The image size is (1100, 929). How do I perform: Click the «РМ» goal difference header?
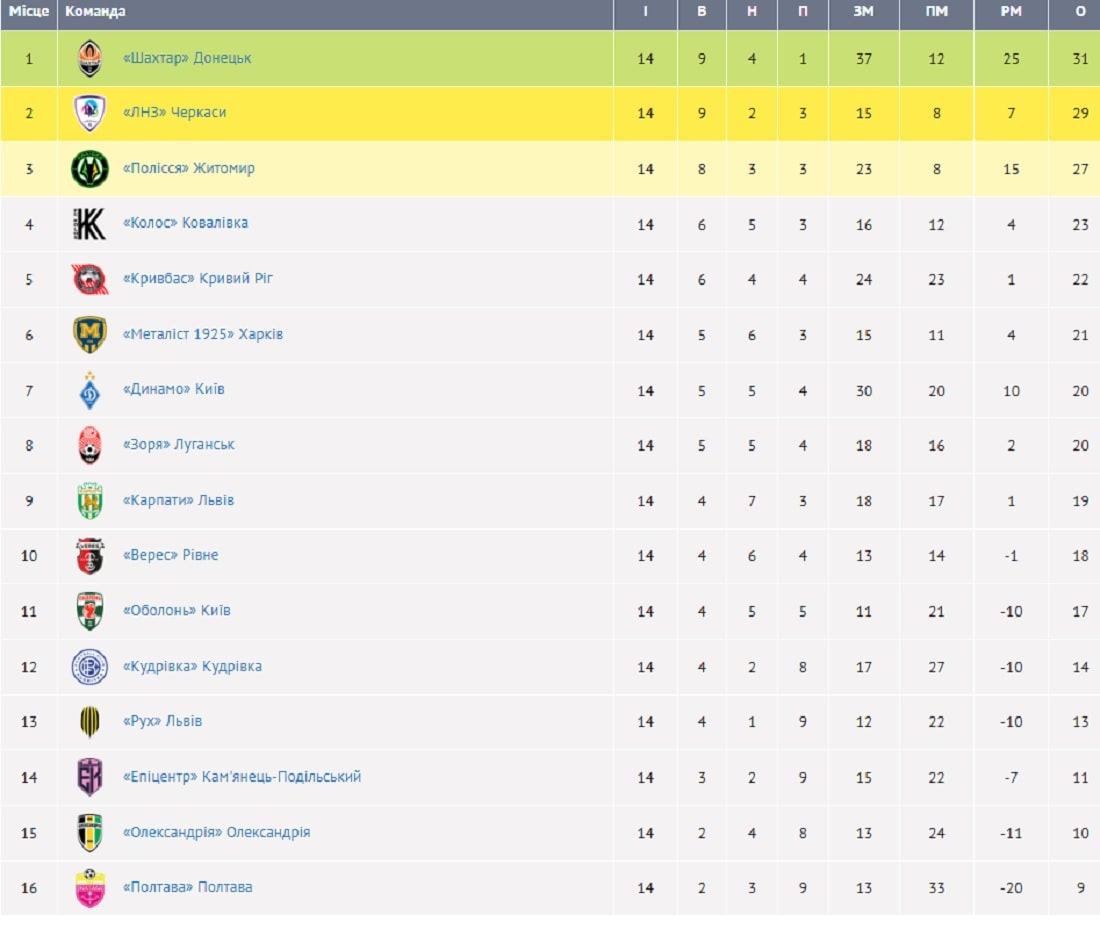(1011, 12)
